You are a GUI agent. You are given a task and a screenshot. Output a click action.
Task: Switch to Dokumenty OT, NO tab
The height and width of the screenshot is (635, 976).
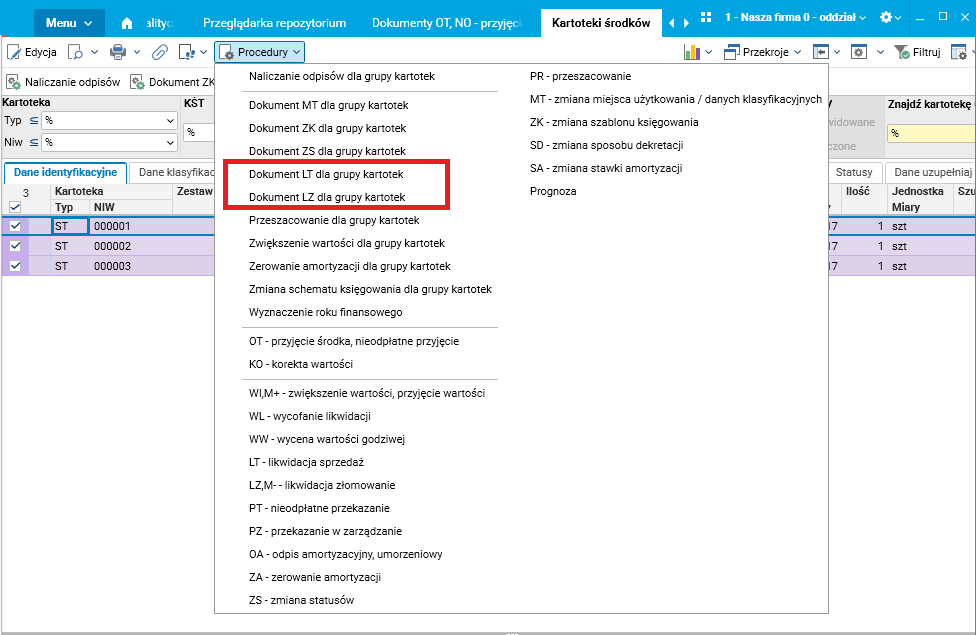(x=448, y=23)
